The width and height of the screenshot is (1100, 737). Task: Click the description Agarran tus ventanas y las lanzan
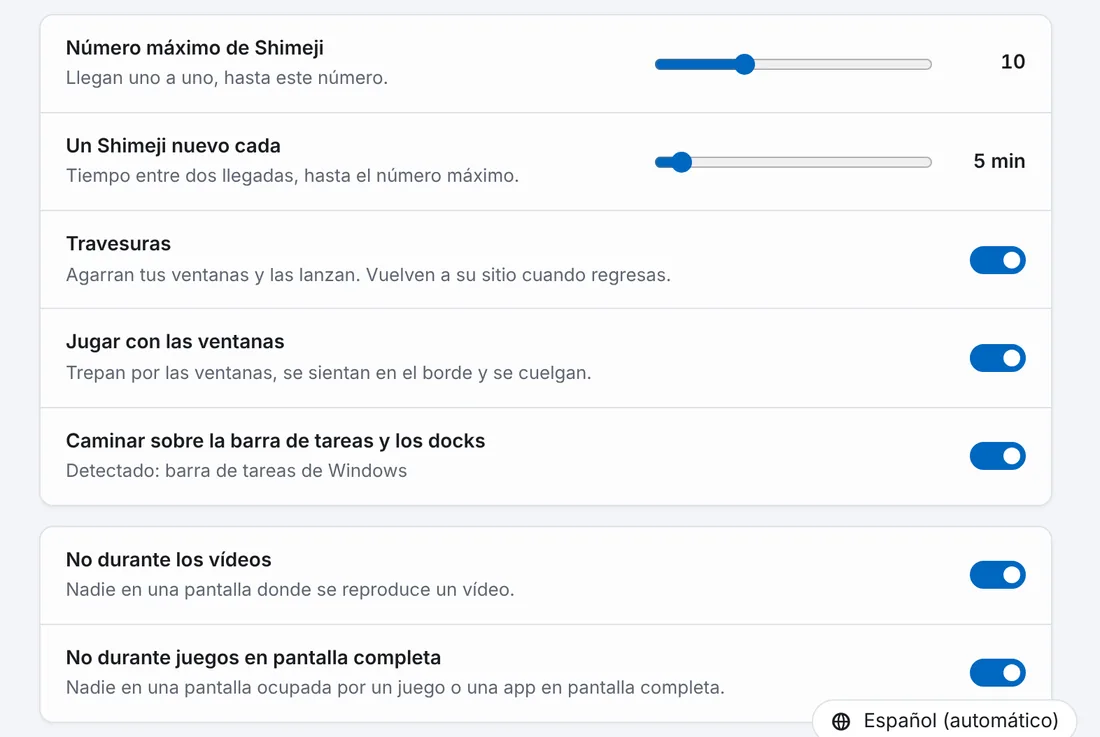(368, 275)
